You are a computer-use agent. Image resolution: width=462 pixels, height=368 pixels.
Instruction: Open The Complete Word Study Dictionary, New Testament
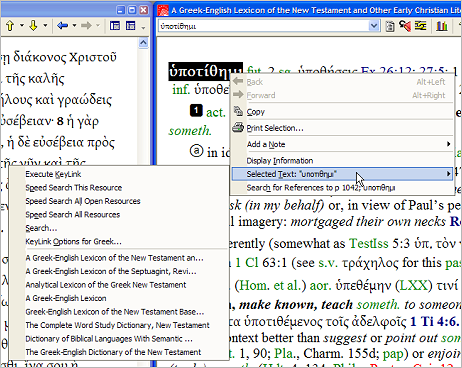point(119,325)
